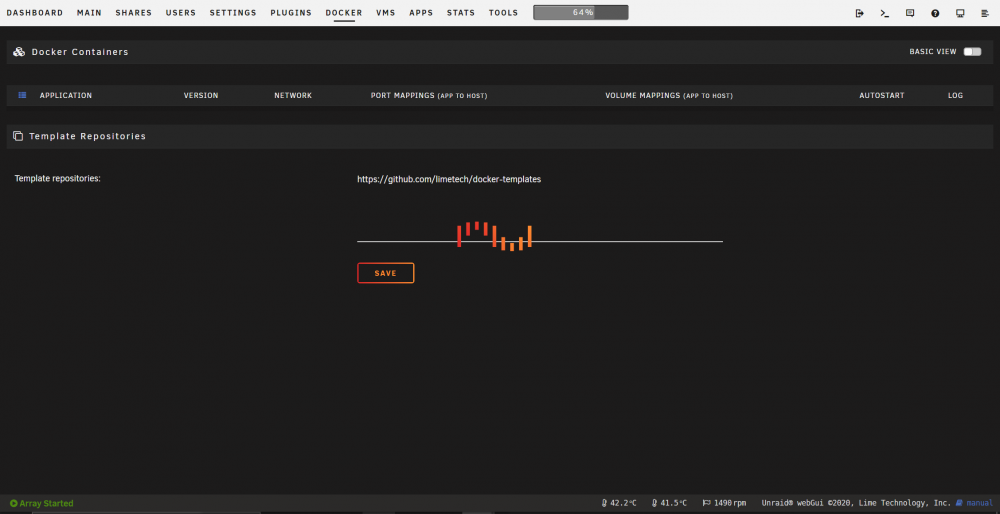Go to the Main tab
The image size is (1000, 514).
[89, 13]
